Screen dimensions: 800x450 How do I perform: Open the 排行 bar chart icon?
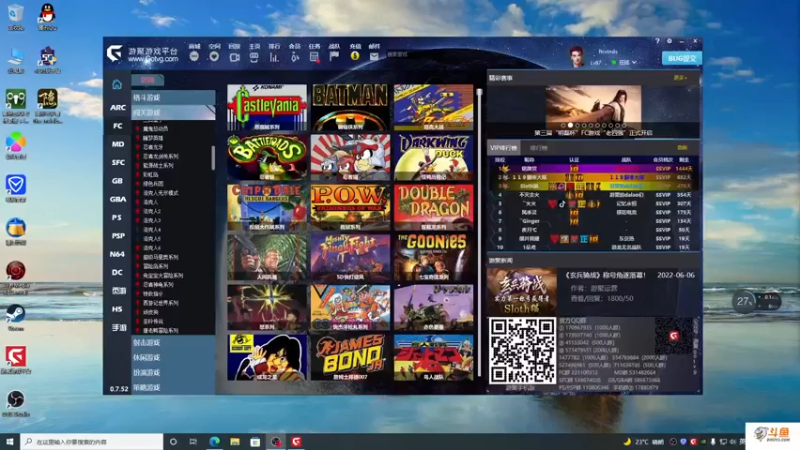[x=274, y=57]
